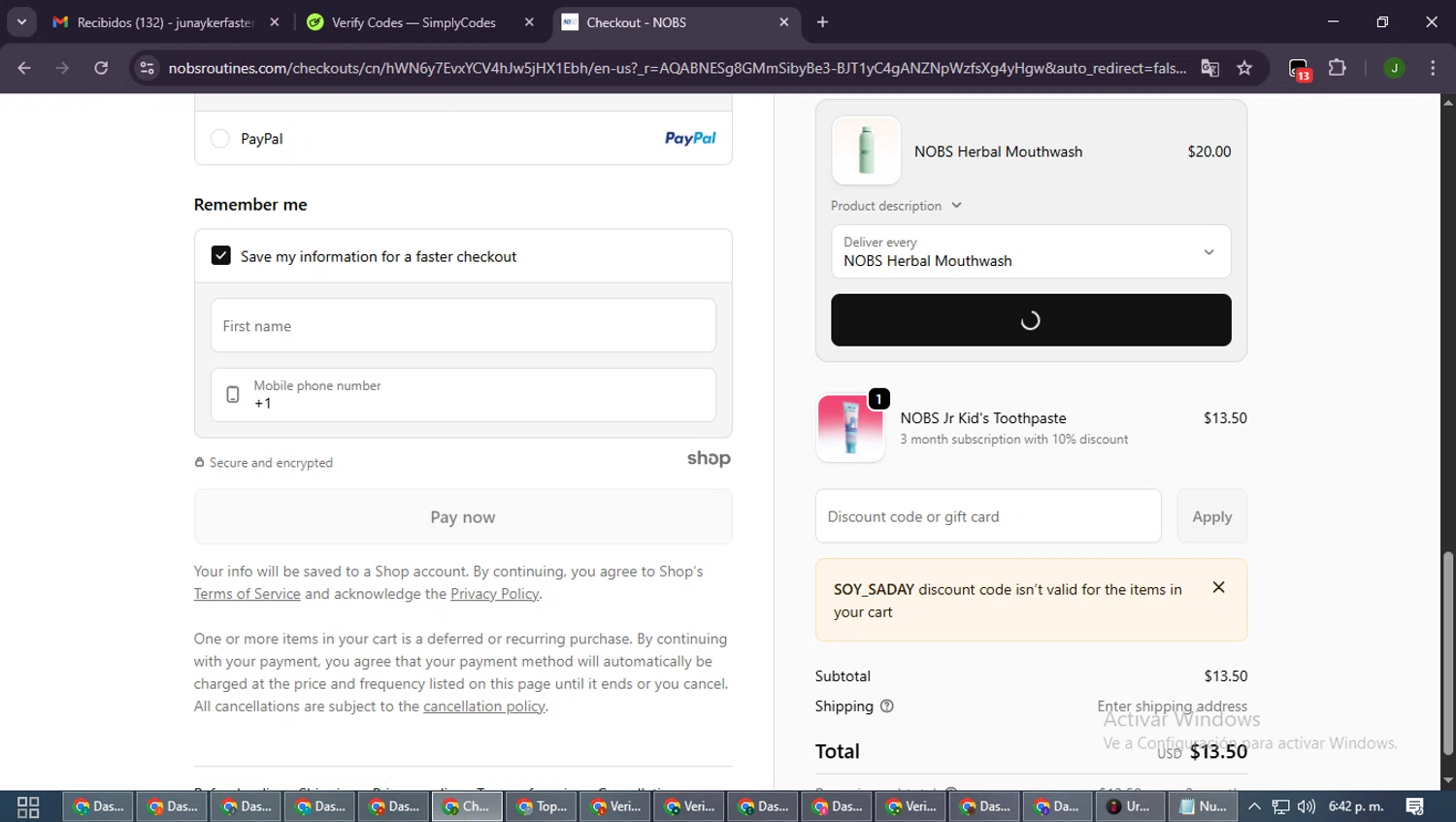
Task: Open Windows Task View button
Action: coord(28,806)
